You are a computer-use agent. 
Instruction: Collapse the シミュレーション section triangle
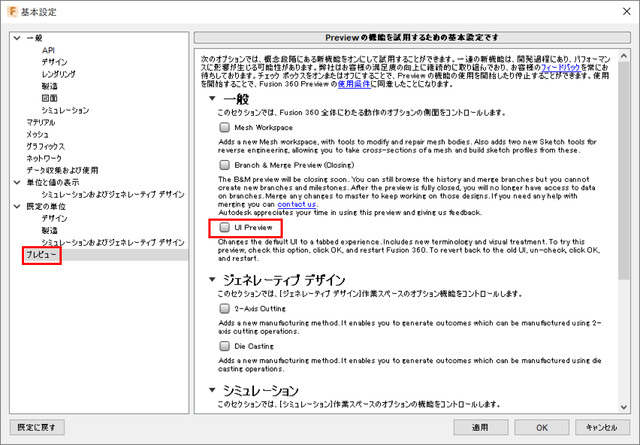click(212, 390)
